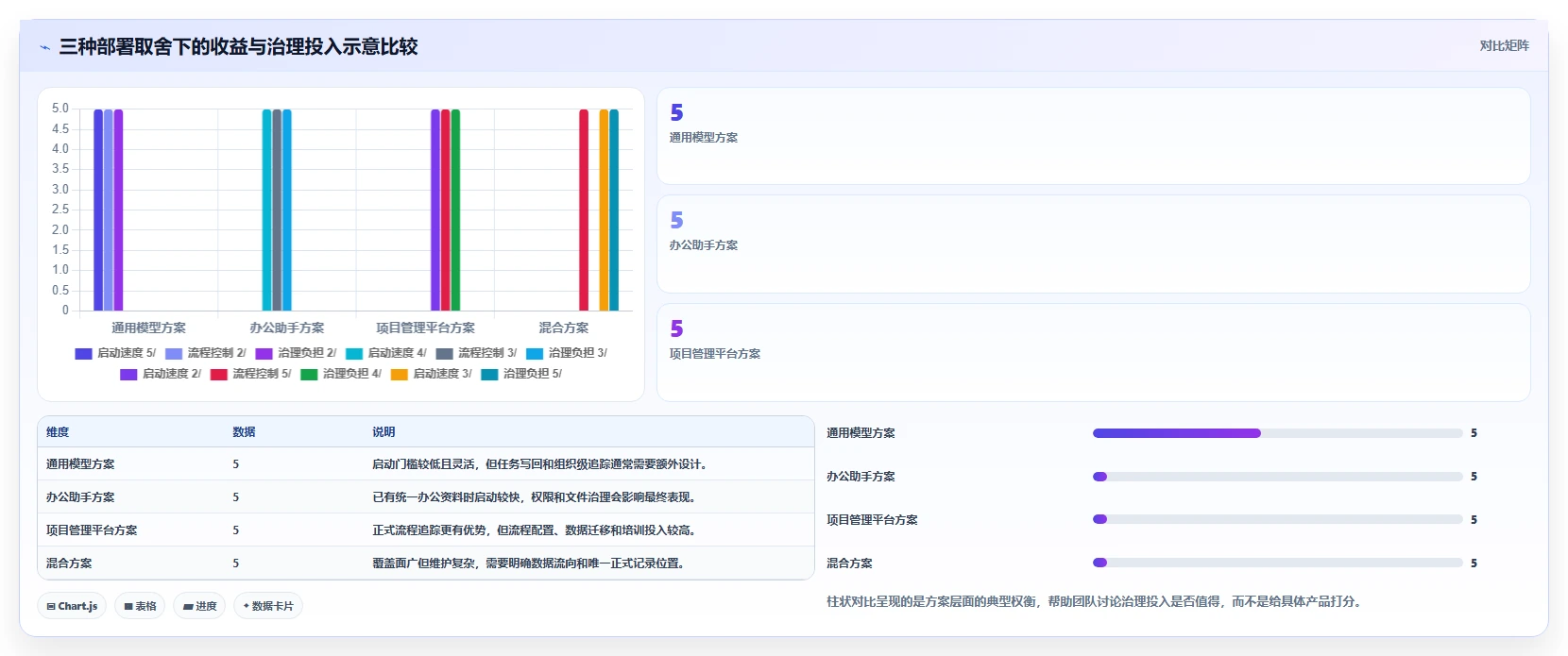Click the small icon before the panel title
Screen dimensions: 1568x656
pos(44,47)
